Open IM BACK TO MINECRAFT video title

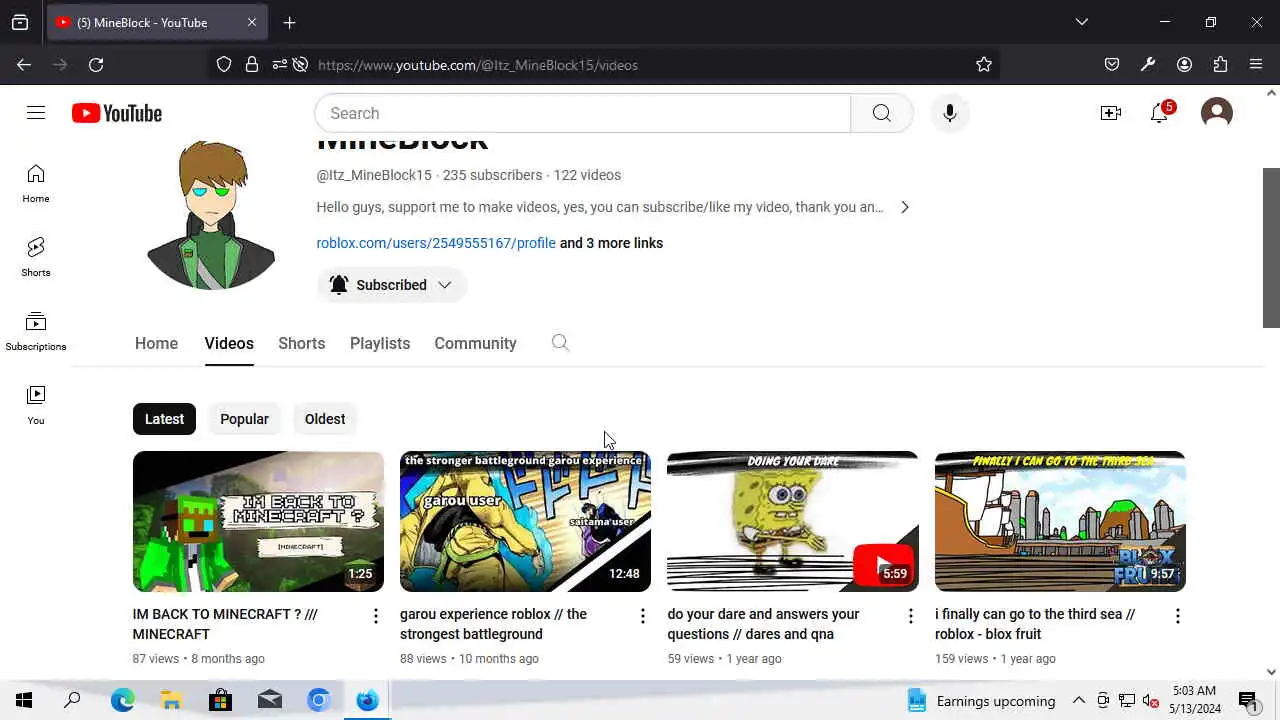(x=225, y=624)
